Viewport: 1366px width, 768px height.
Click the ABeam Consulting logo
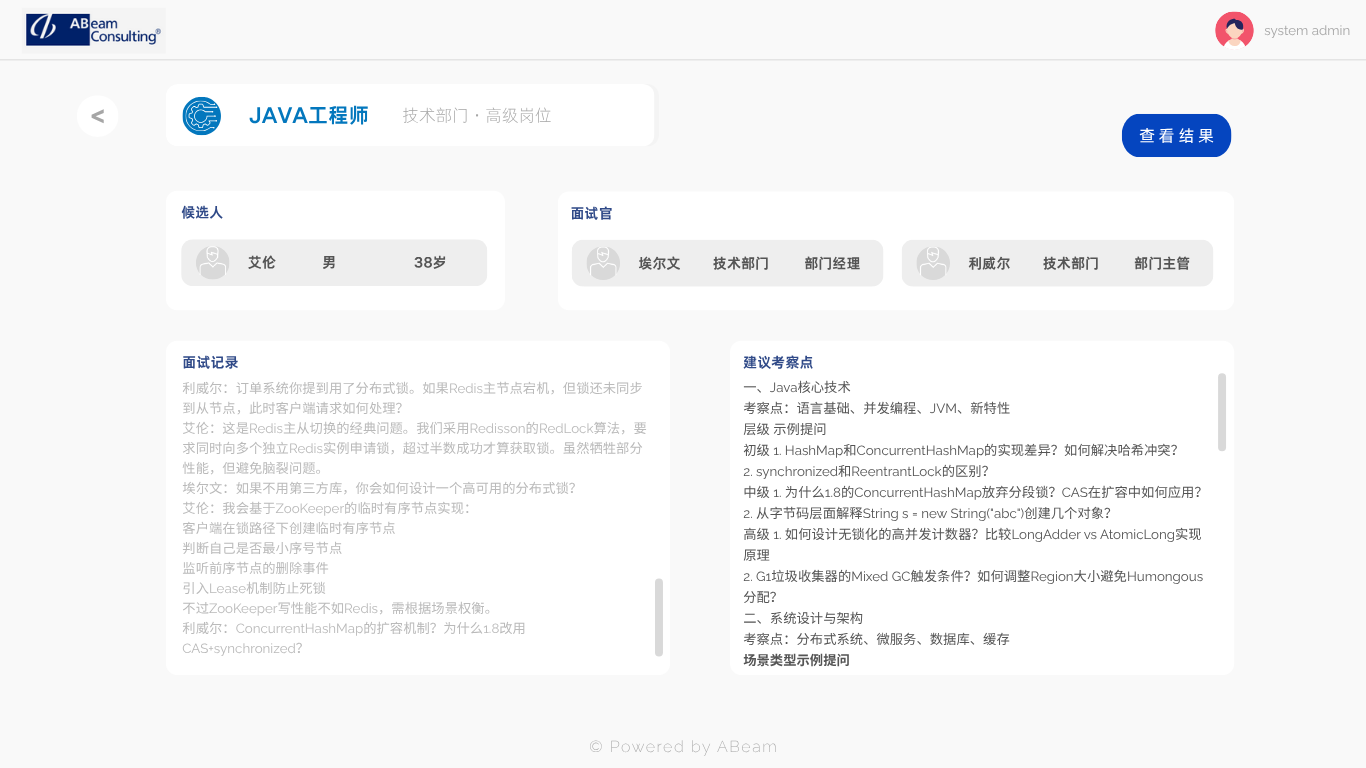click(94, 30)
